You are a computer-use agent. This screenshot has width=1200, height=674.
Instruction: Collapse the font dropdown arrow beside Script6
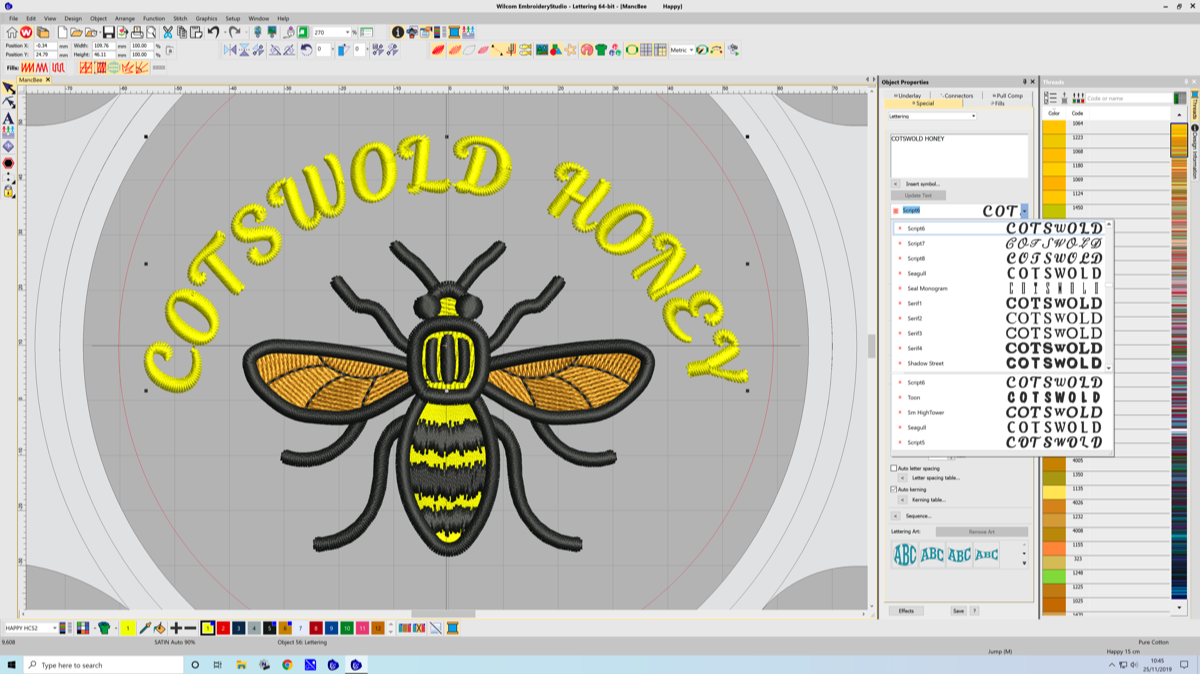tap(1024, 211)
